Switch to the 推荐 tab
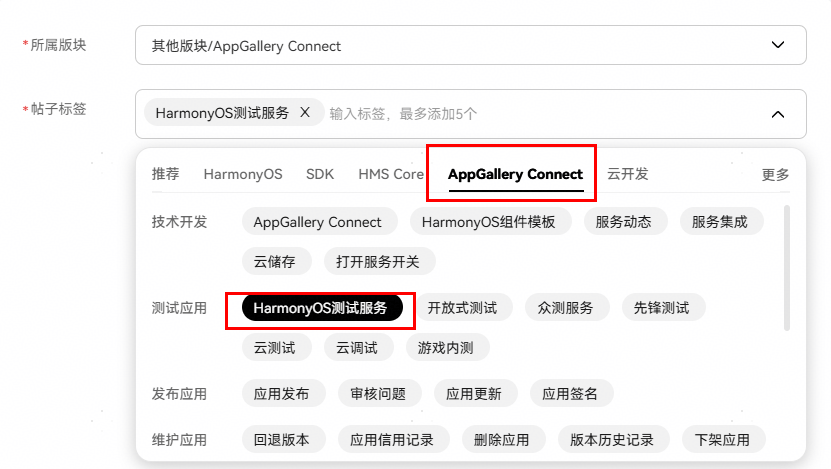This screenshot has width=831, height=469. tap(165, 174)
